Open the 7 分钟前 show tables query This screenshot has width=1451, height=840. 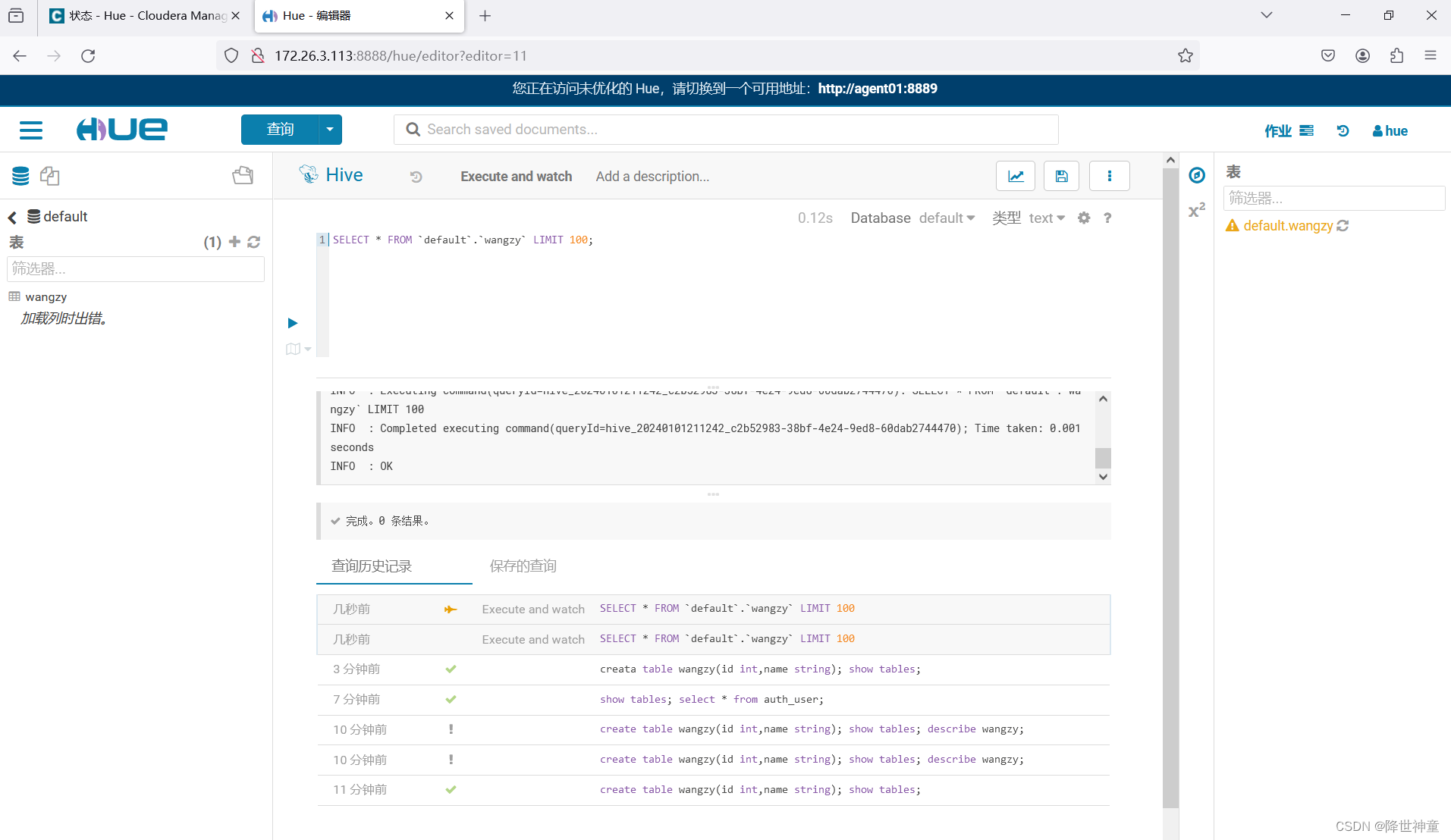713,700
